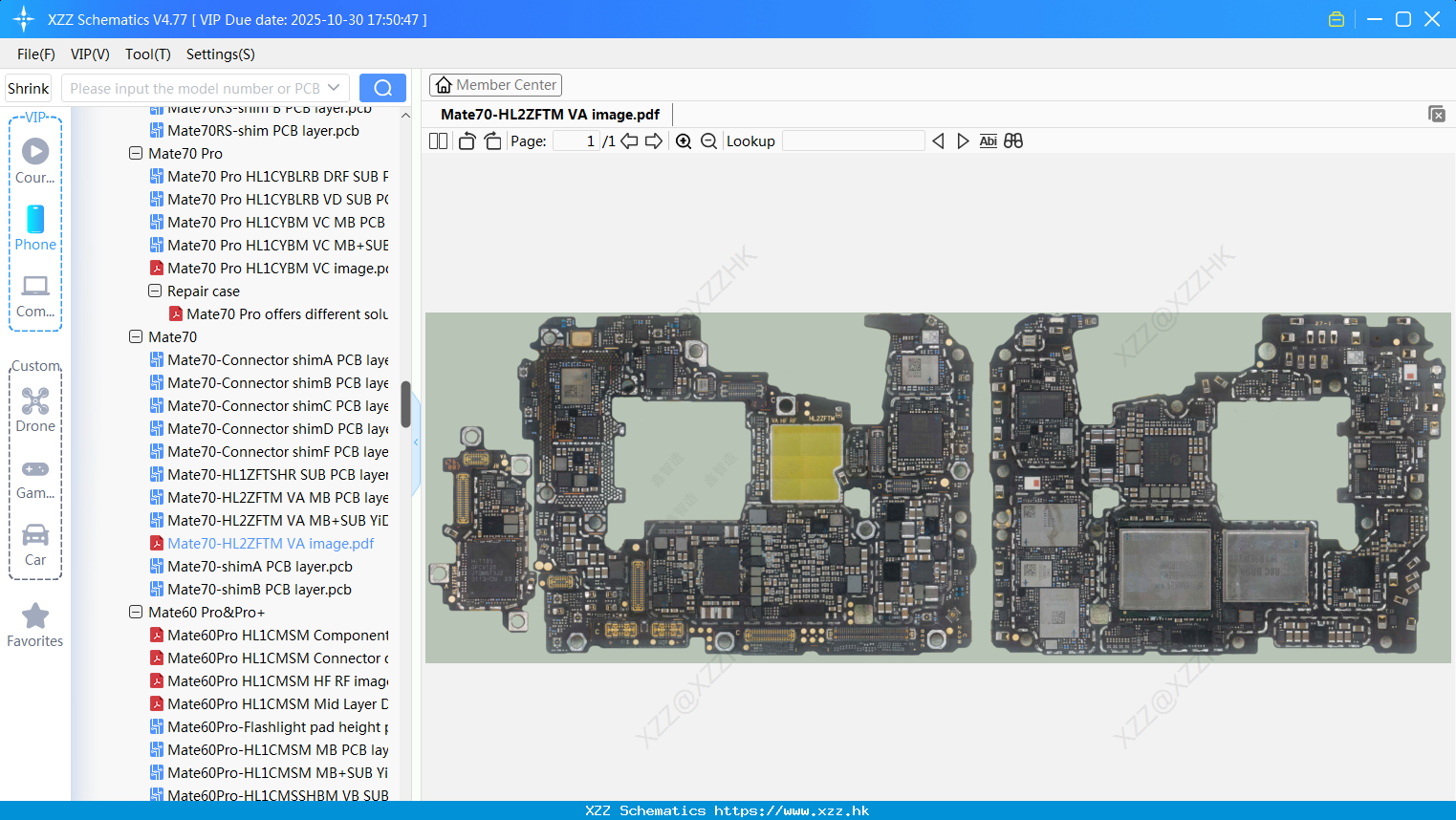Click the toolbox icon in title bar
The height and width of the screenshot is (820, 1456).
[x=1336, y=19]
